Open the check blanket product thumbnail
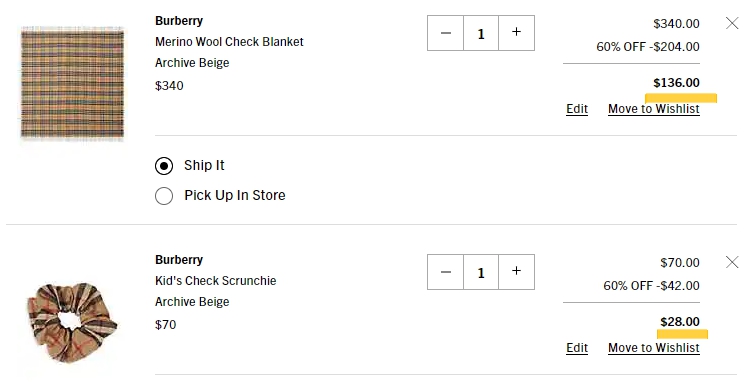The height and width of the screenshot is (382, 756). (x=72, y=83)
